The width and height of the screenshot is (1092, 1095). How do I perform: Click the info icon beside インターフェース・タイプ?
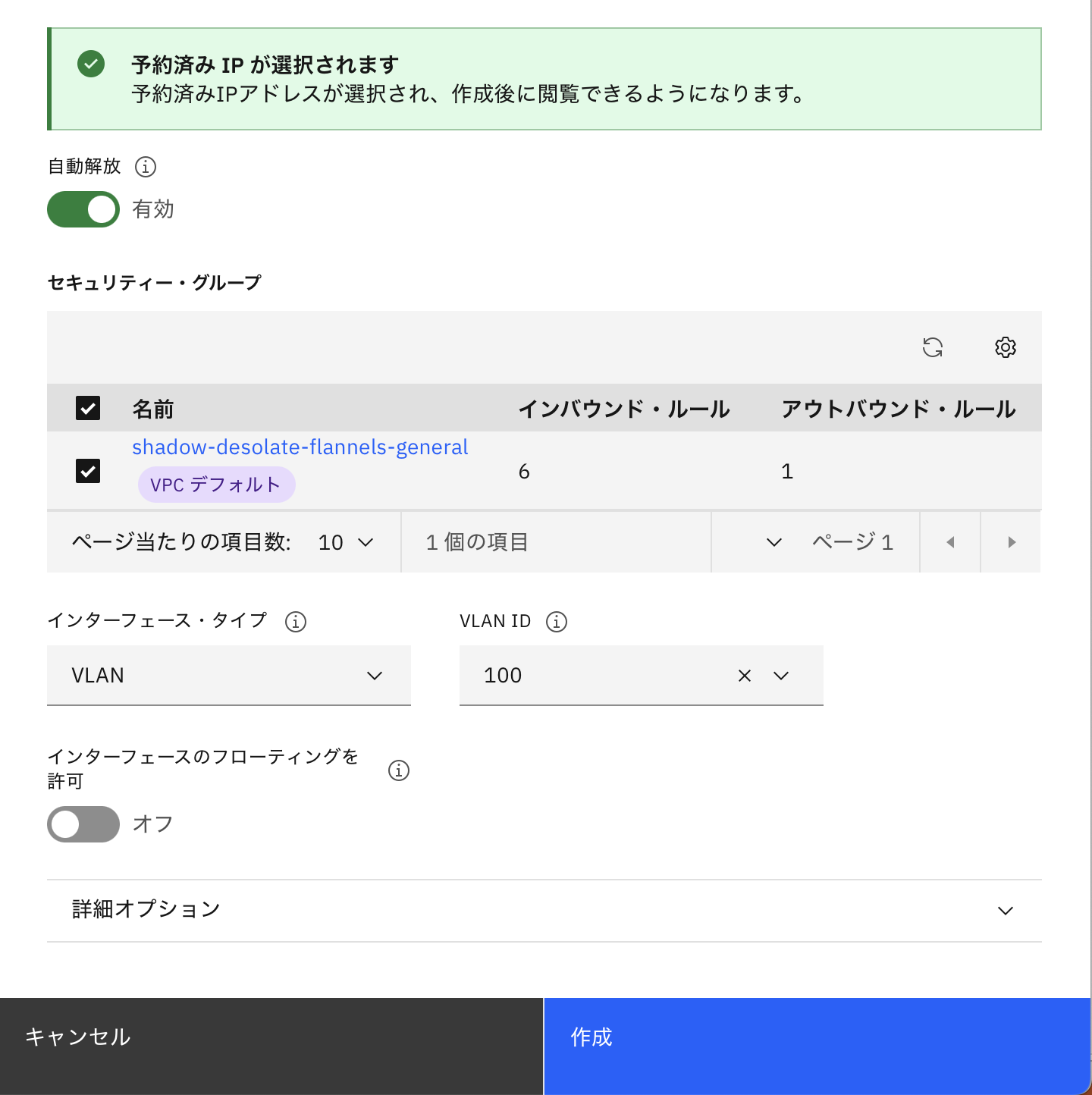coord(297,622)
